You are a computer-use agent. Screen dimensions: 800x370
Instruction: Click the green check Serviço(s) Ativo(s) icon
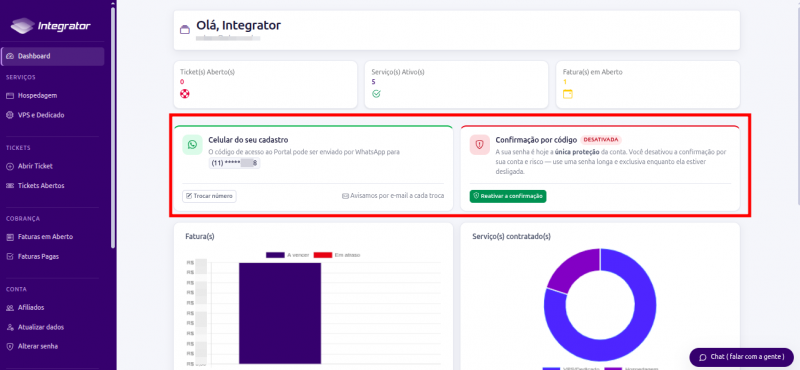pyautogui.click(x=377, y=94)
